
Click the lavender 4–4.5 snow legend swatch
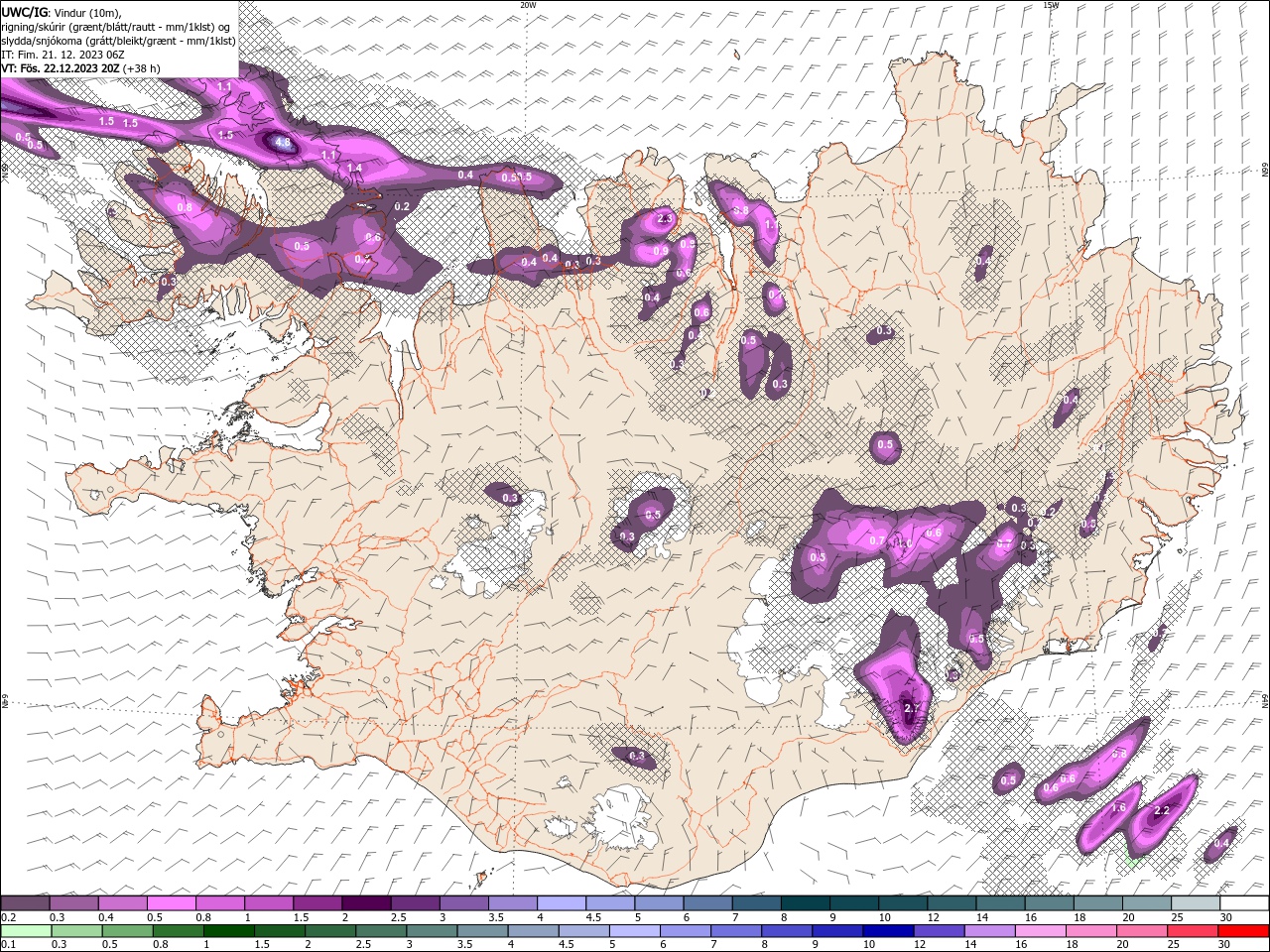click(x=562, y=903)
